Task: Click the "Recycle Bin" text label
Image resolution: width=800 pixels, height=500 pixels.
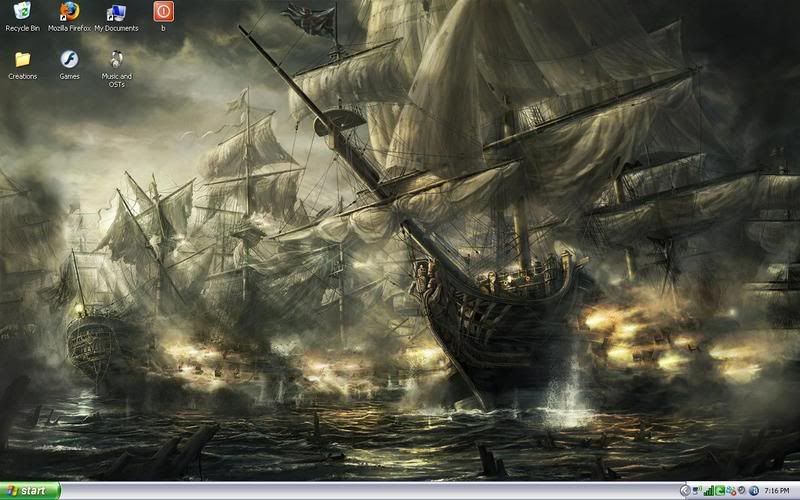Action: (x=22, y=29)
